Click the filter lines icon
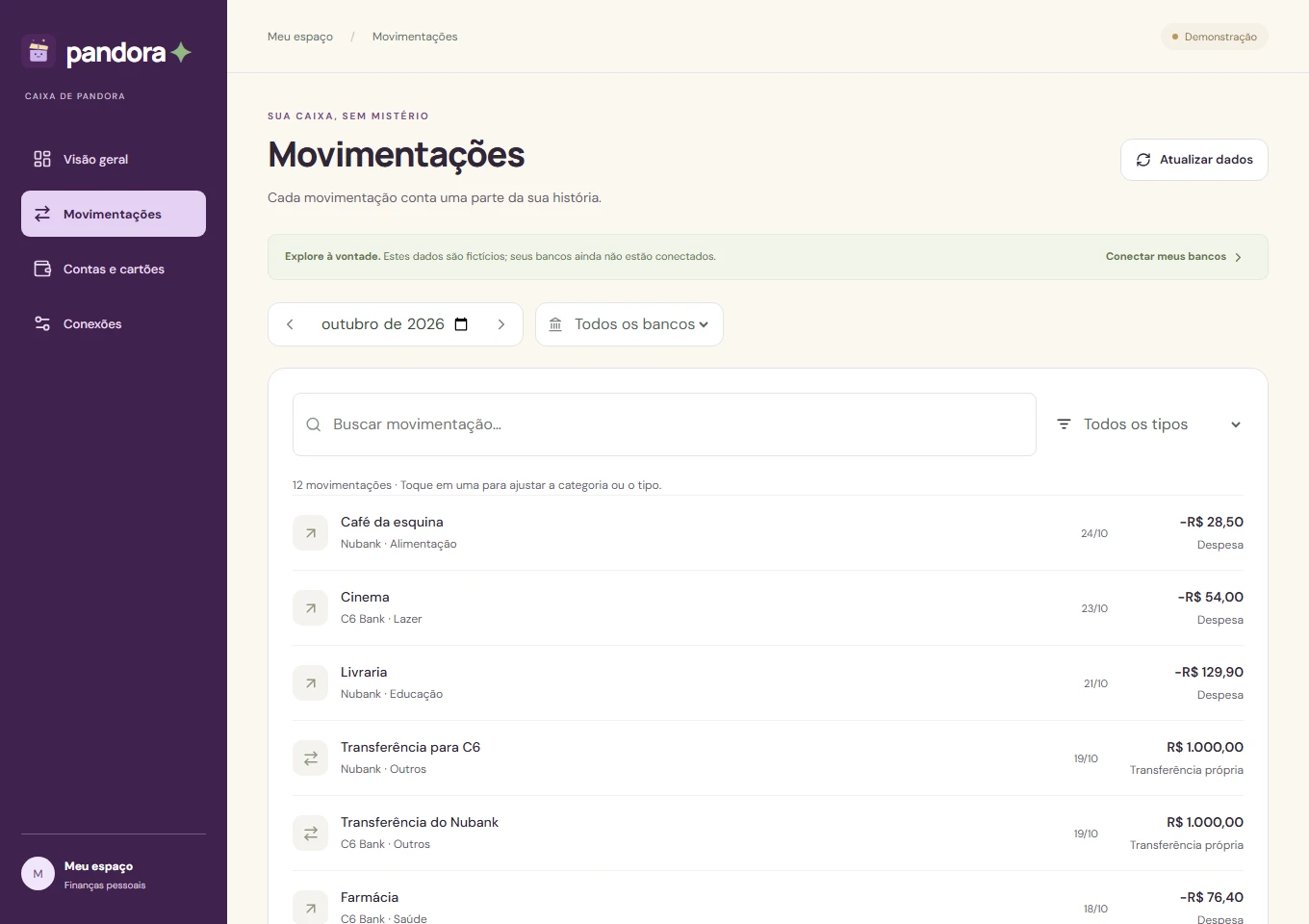Screen dimensions: 1309x924 [1064, 424]
